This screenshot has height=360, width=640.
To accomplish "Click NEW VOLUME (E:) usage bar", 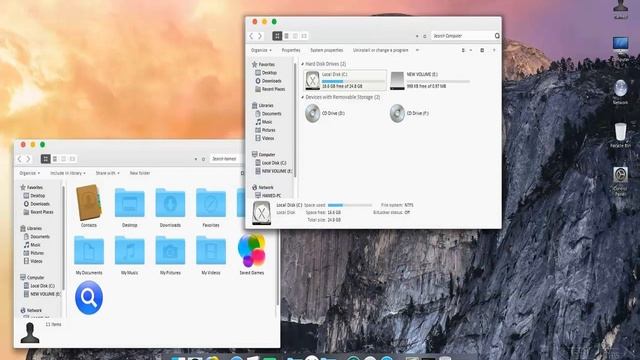I will click(438, 81).
